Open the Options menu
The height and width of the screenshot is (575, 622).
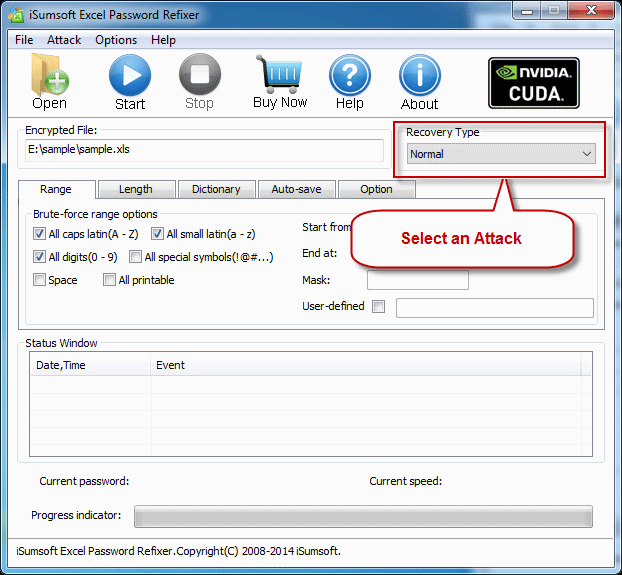(x=116, y=40)
